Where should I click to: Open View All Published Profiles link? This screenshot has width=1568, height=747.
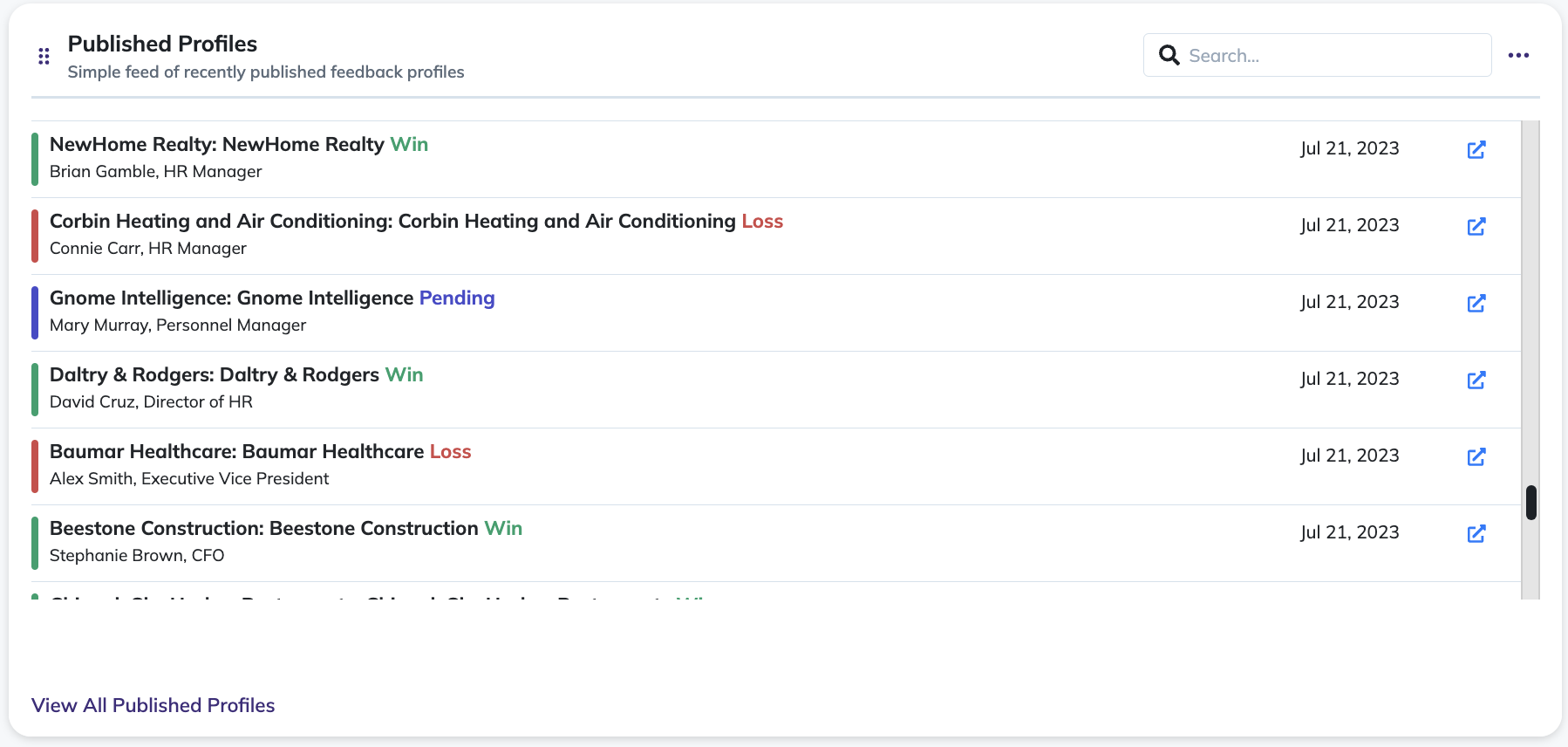pyautogui.click(x=153, y=705)
